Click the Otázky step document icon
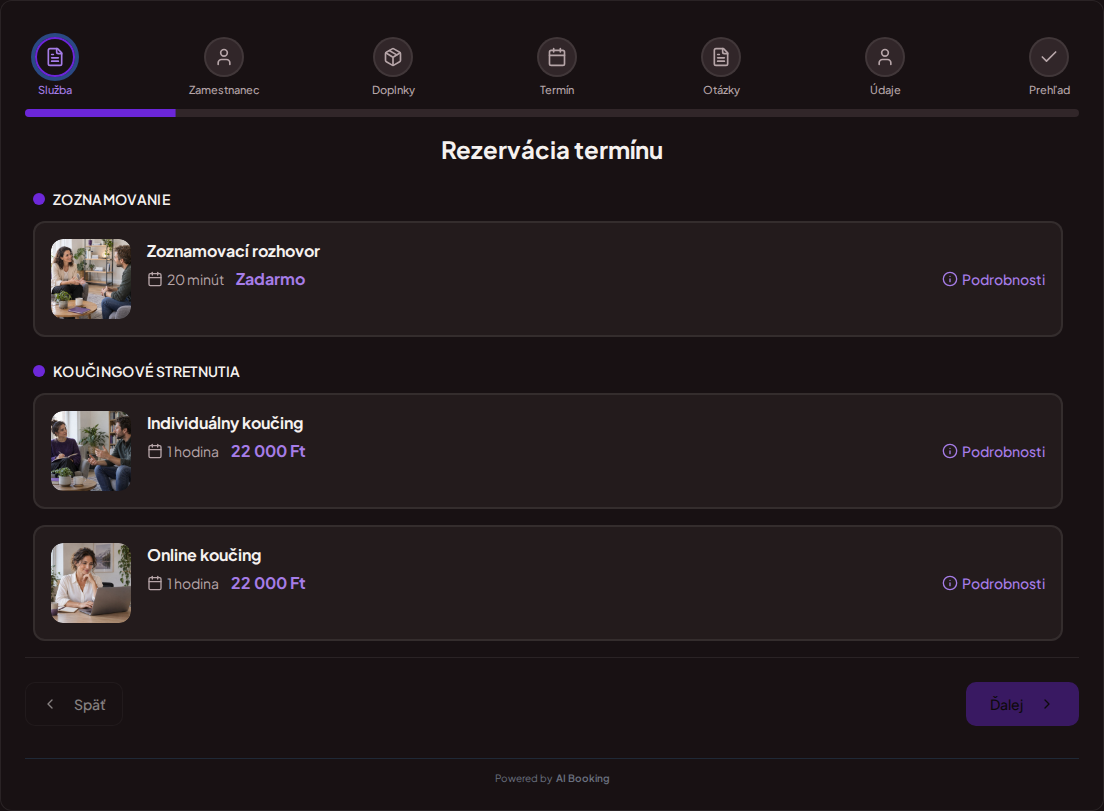 (x=721, y=57)
